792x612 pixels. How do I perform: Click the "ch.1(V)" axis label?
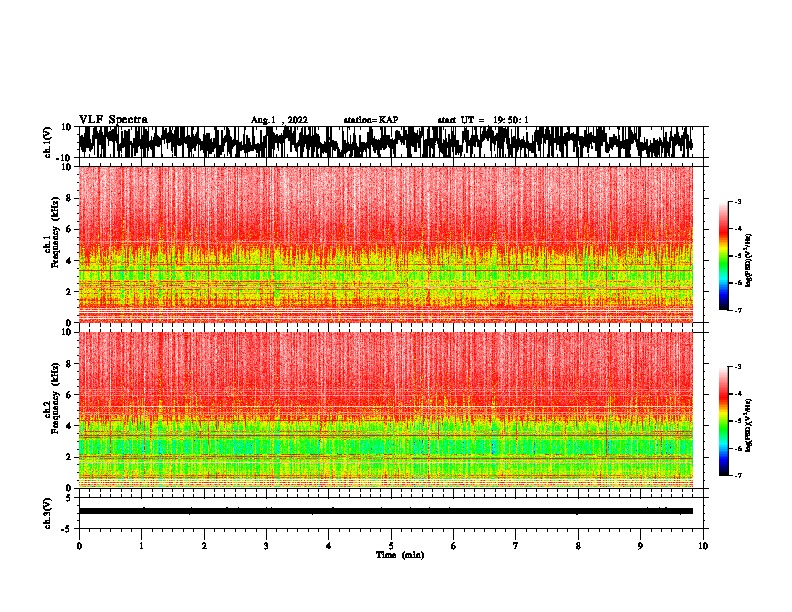(x=48, y=142)
